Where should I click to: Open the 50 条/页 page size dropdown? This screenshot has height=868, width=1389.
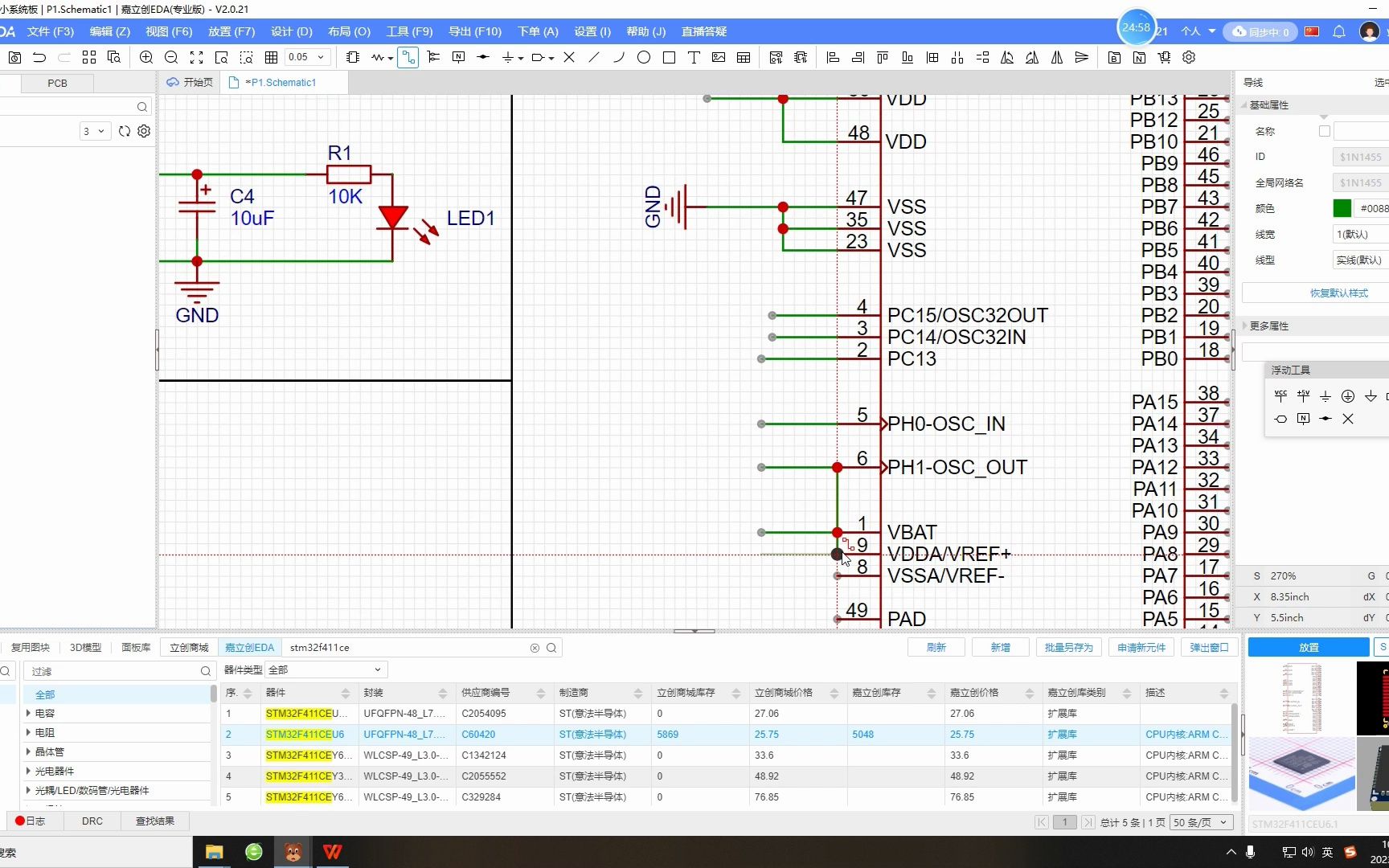[1200, 822]
